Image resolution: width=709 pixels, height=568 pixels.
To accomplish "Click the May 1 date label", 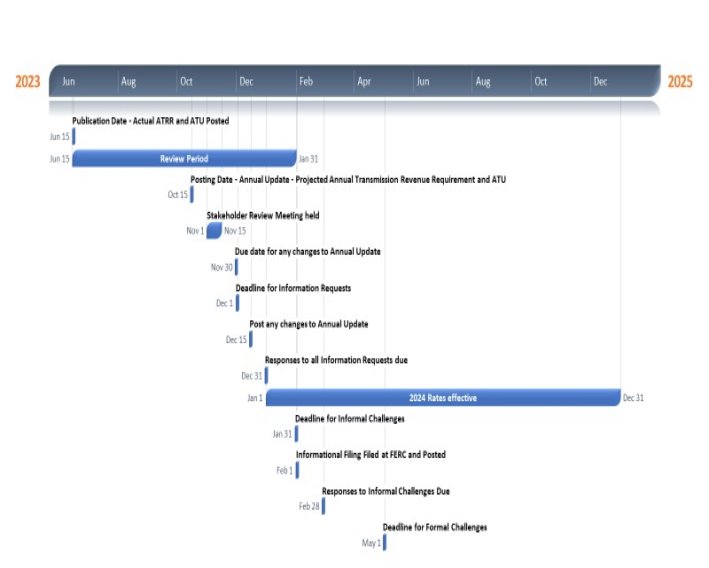I will [371, 543].
